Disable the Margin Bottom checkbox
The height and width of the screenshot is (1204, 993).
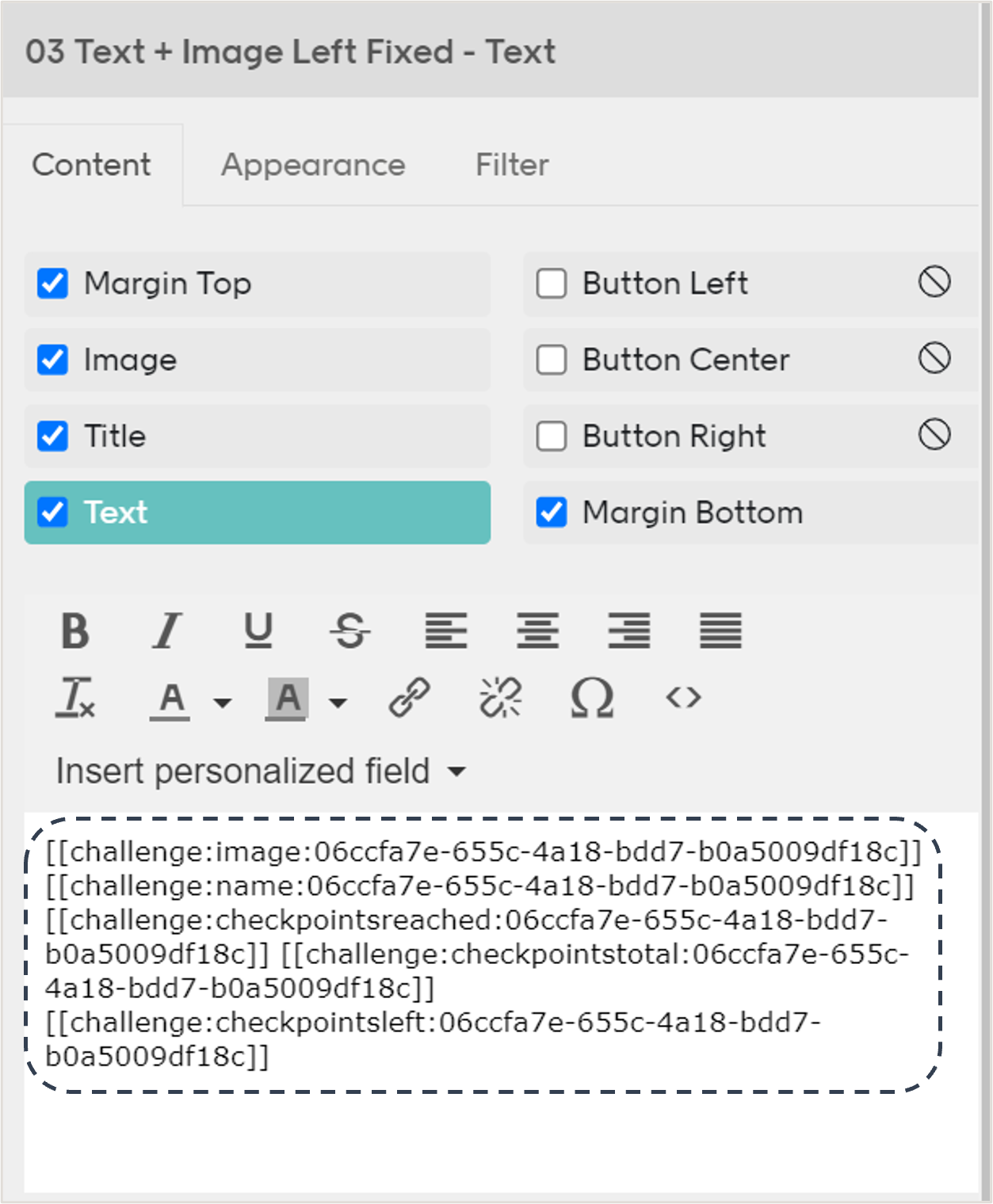[552, 512]
